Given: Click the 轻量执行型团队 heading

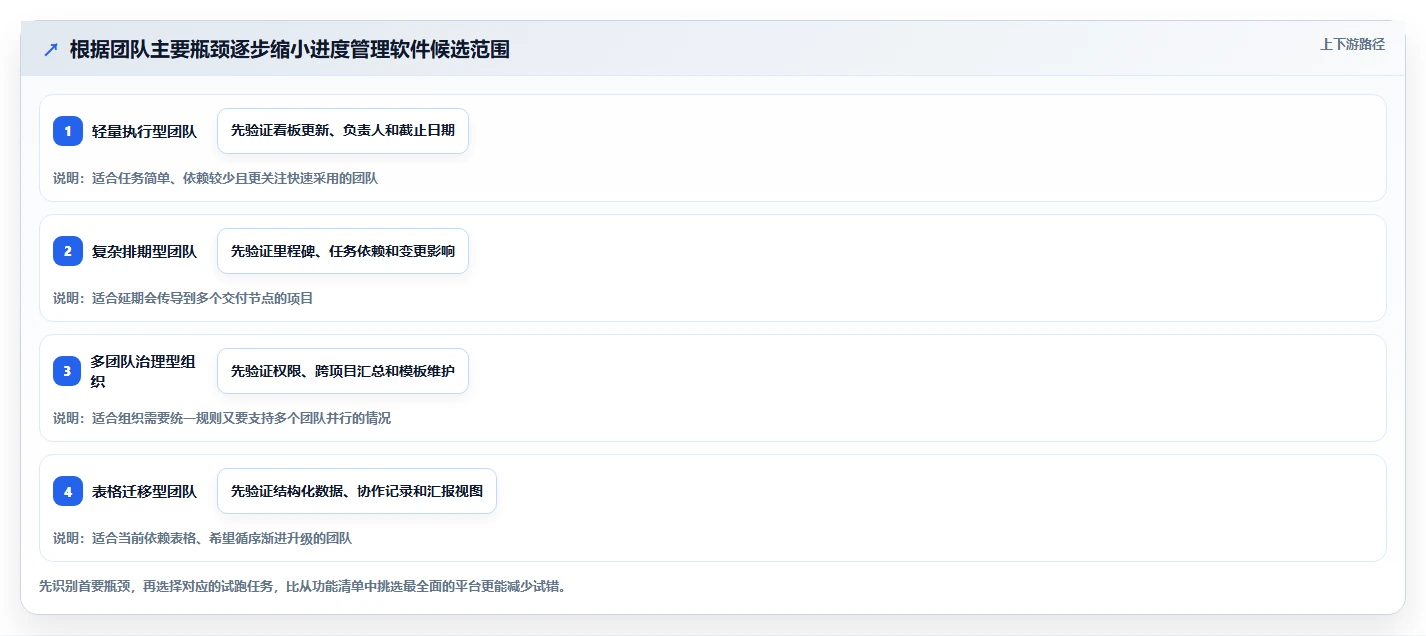Looking at the screenshot, I should click(144, 131).
